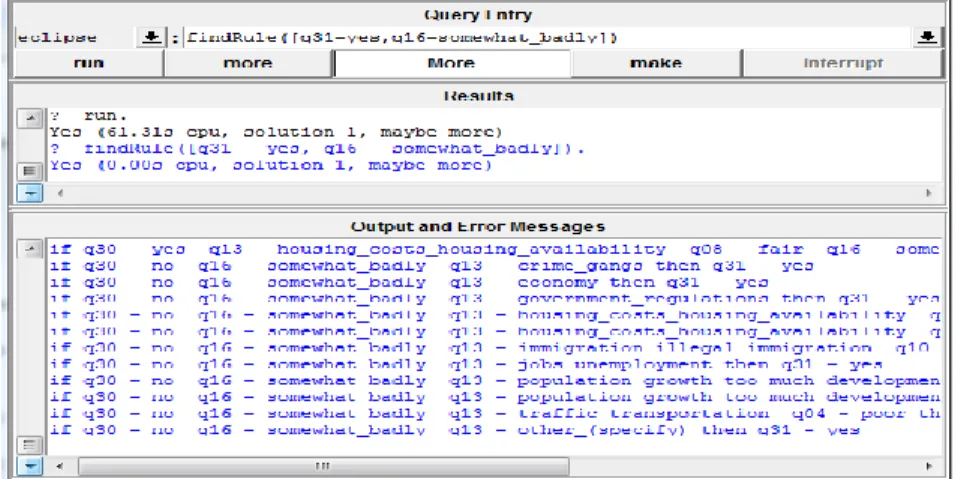This screenshot has width=958, height=479.
Task: Click the lowercase more button
Action: click(x=248, y=64)
